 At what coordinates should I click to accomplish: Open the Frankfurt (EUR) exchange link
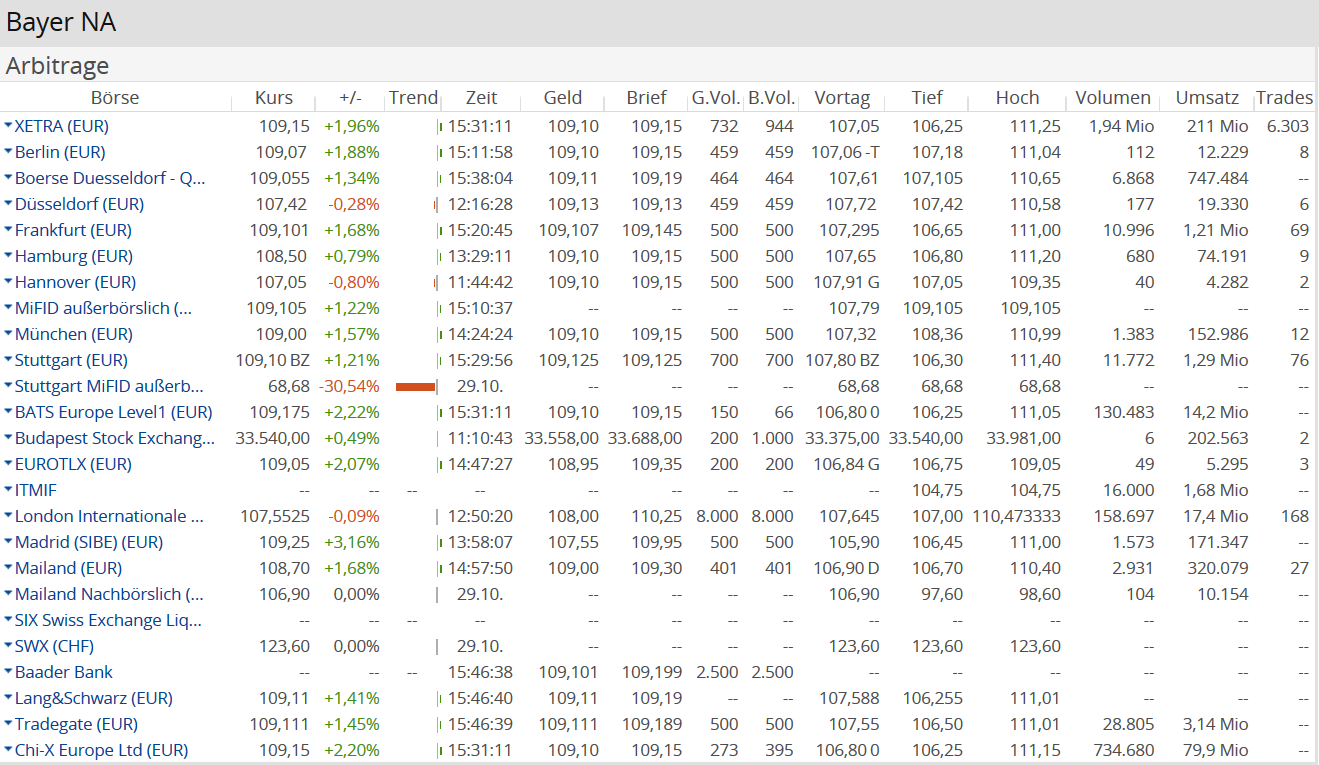[73, 230]
